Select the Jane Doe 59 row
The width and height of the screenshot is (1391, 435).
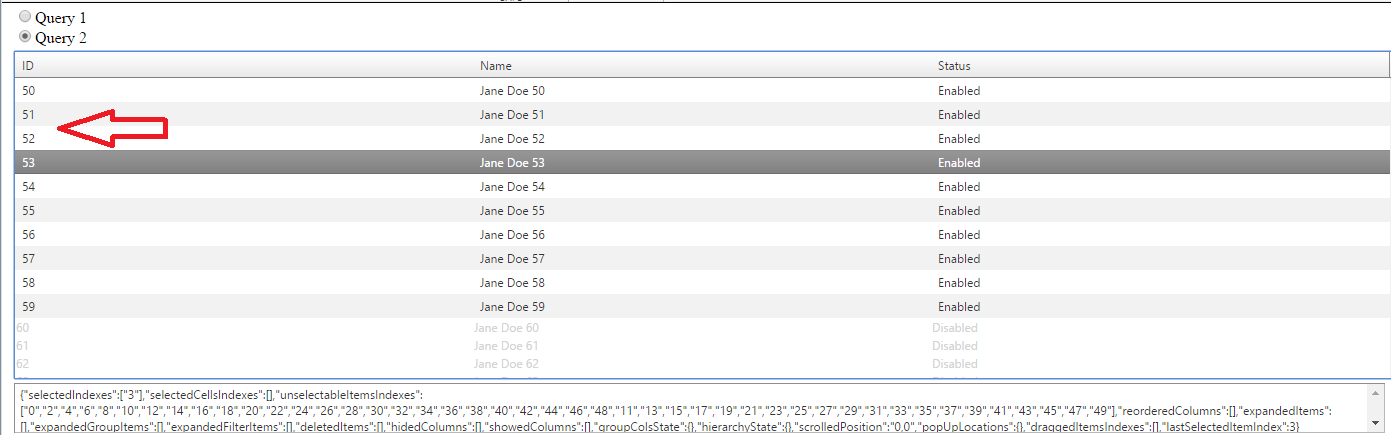click(x=512, y=307)
